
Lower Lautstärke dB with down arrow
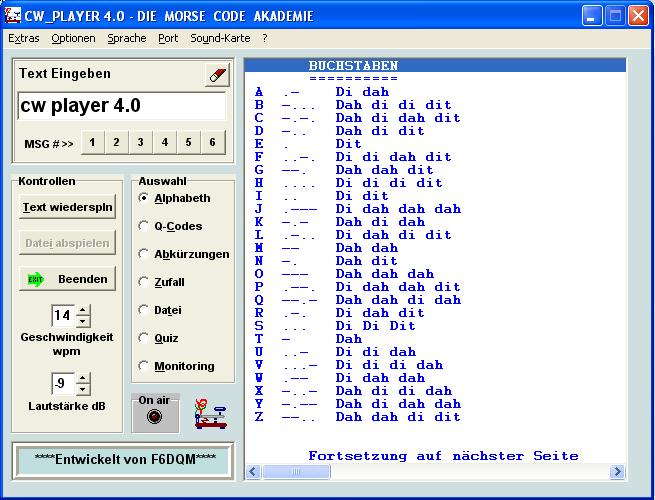coord(83,389)
